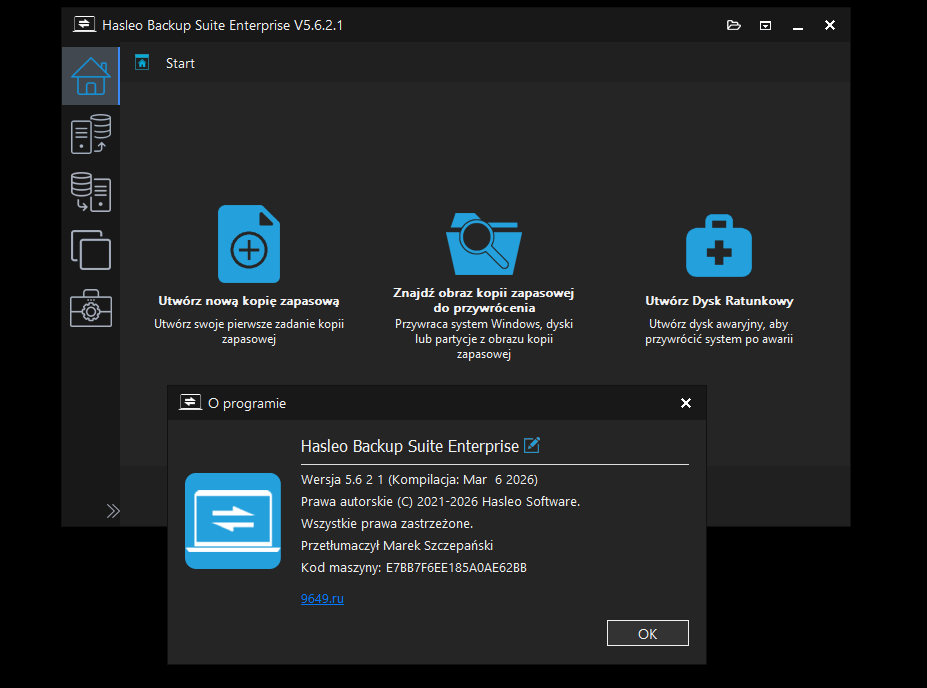Click the edit pencil icon beside product name
The height and width of the screenshot is (688, 927).
[x=532, y=444]
